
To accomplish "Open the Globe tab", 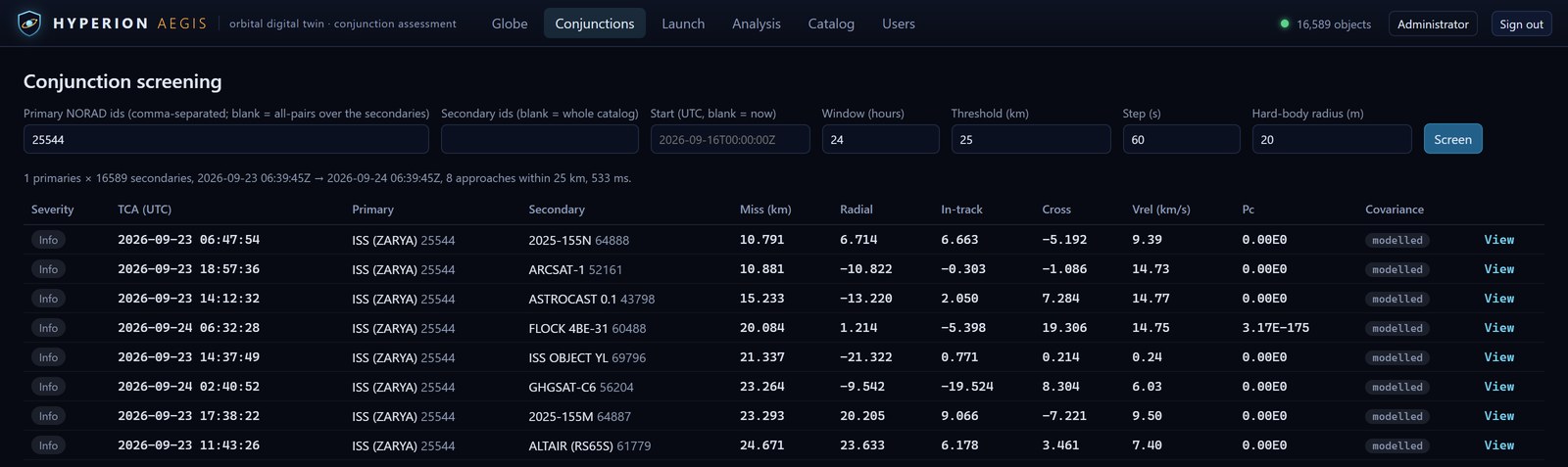I will point(510,23).
